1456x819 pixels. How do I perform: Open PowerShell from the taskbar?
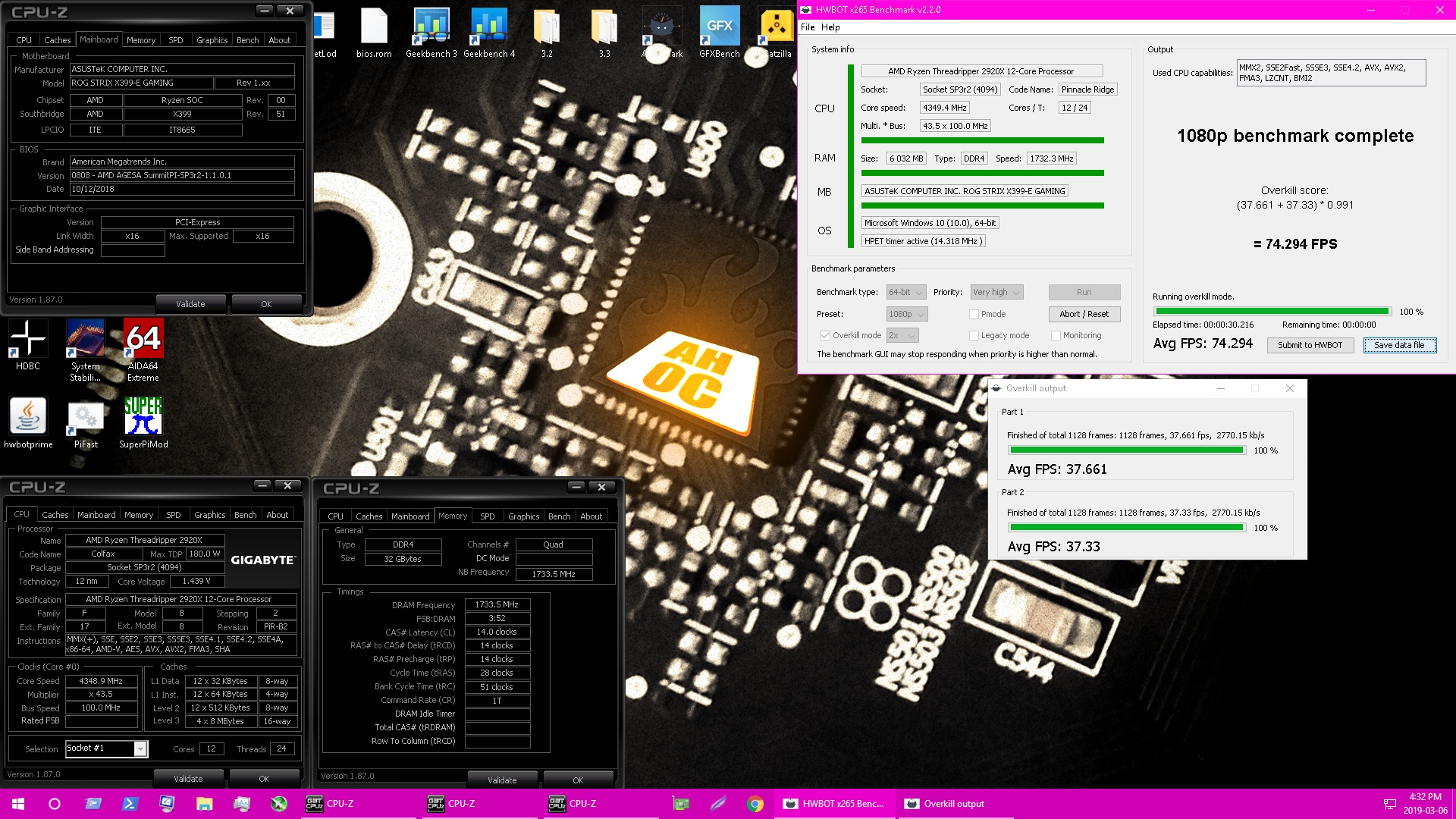click(x=130, y=804)
